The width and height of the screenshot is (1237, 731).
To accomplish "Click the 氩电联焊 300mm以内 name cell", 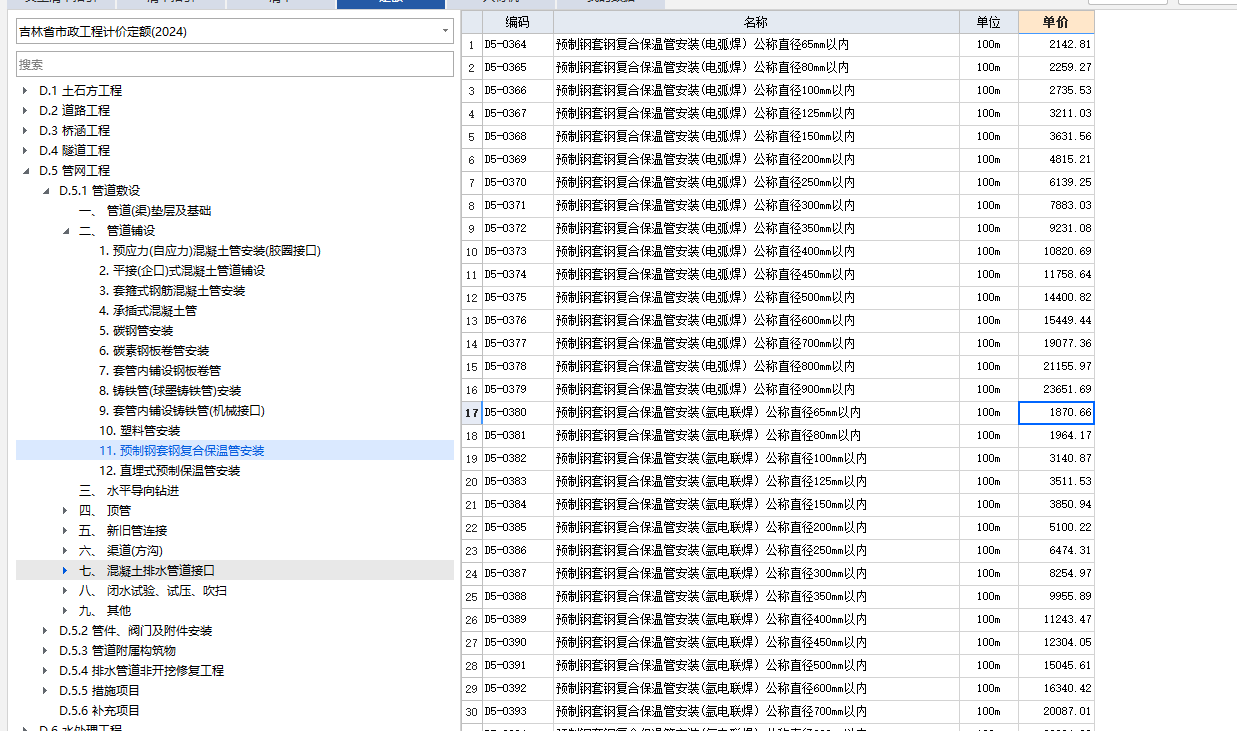I will click(756, 574).
